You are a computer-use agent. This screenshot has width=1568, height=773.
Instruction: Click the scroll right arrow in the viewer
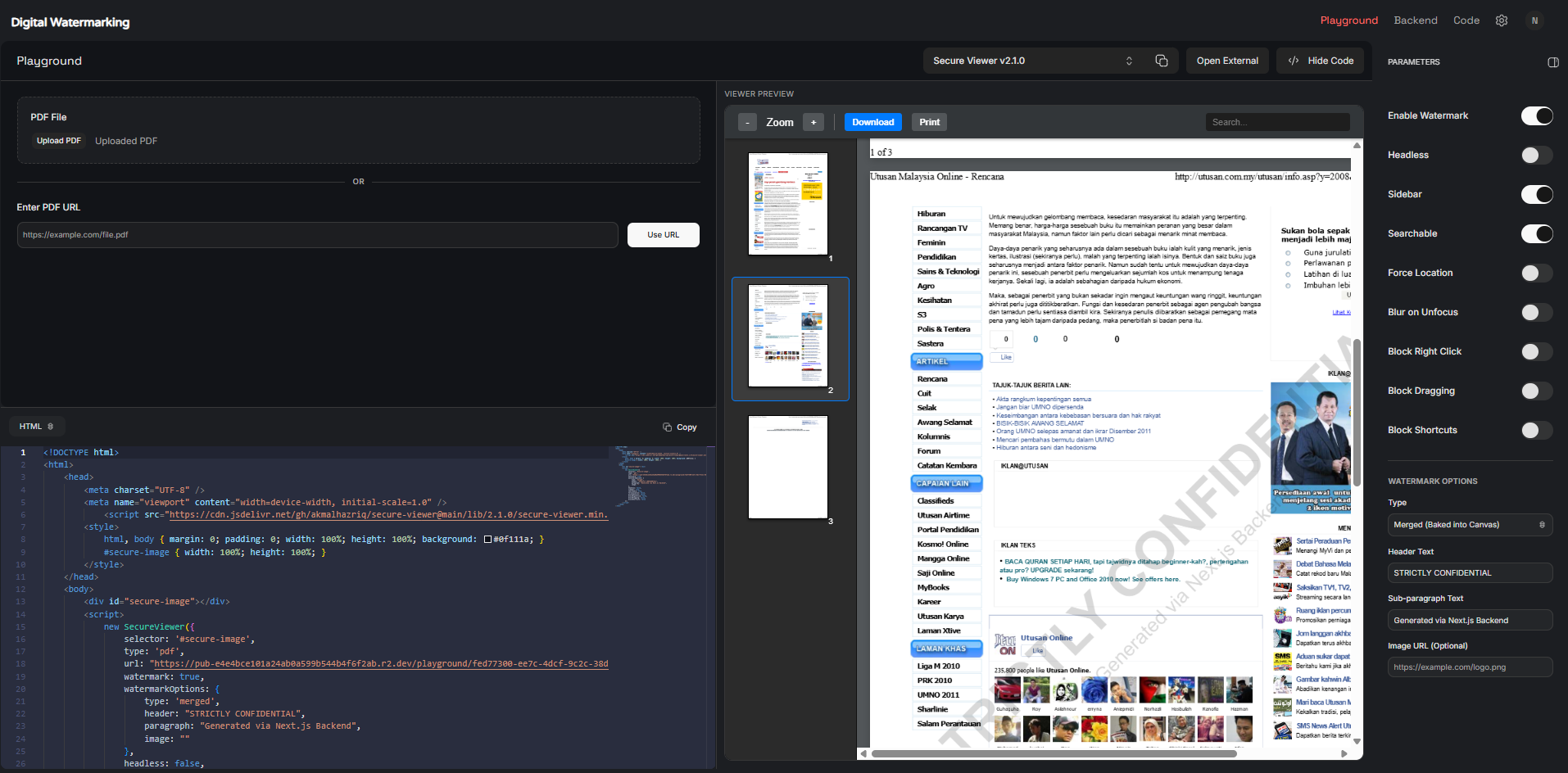pos(1344,753)
